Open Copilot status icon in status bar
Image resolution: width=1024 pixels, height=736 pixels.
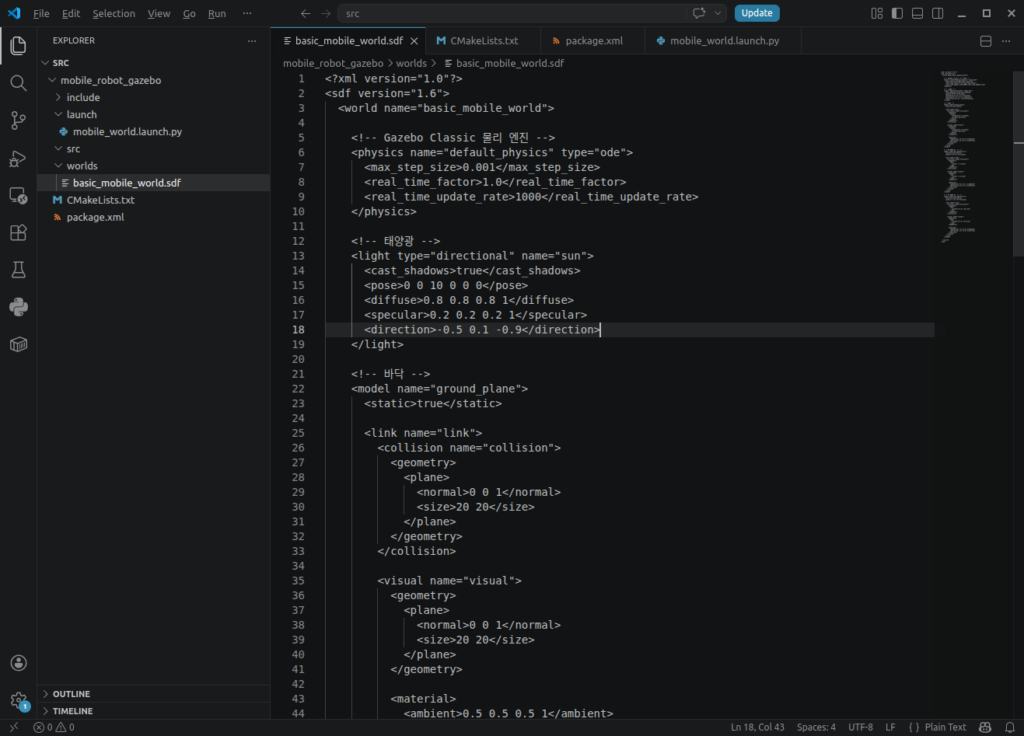coord(985,727)
